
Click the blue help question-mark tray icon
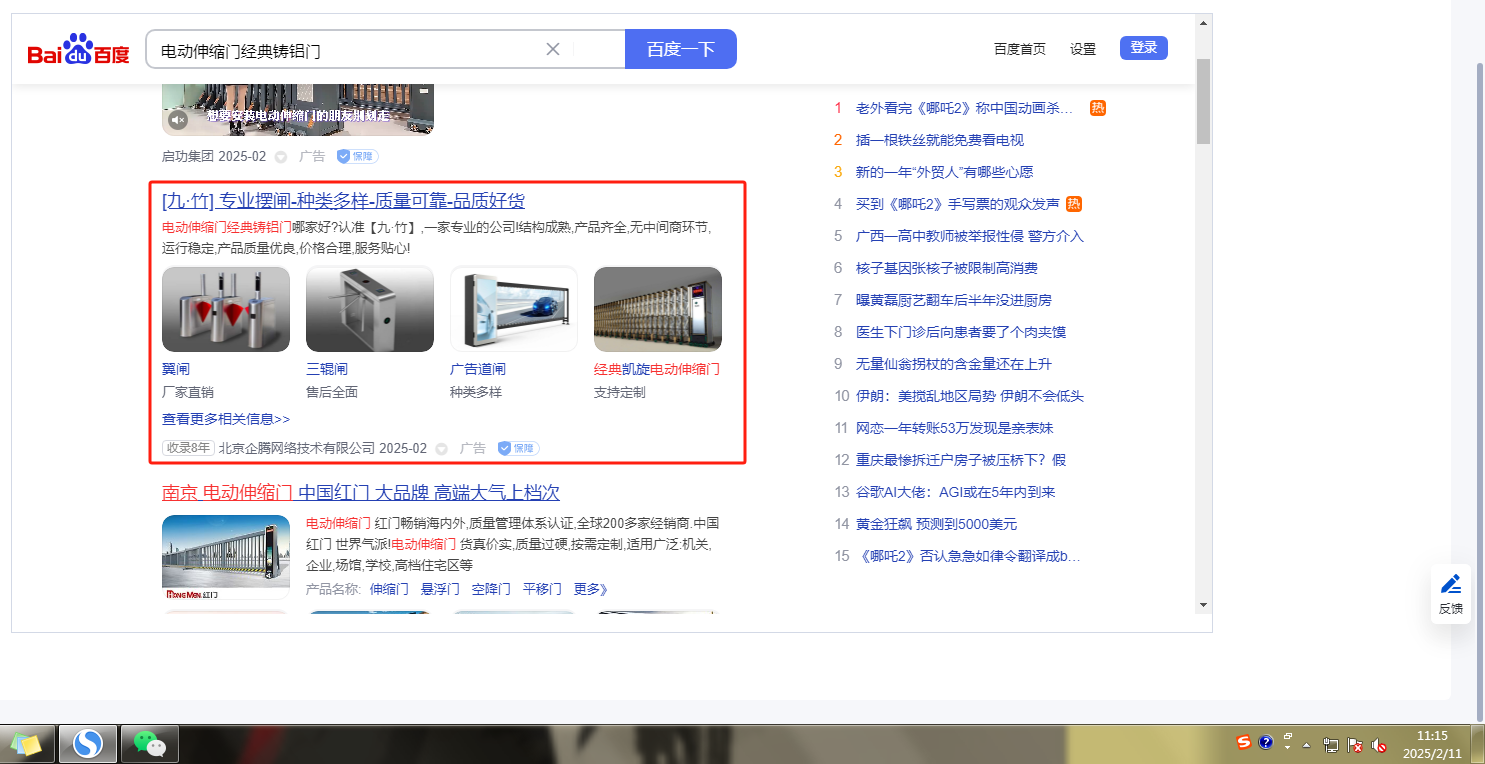(1266, 742)
